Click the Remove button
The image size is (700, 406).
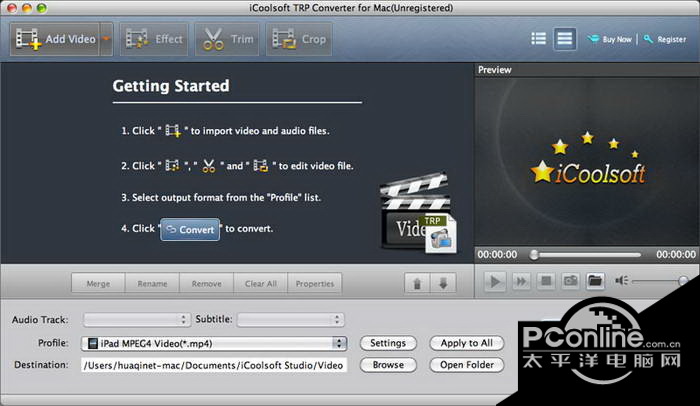point(206,284)
